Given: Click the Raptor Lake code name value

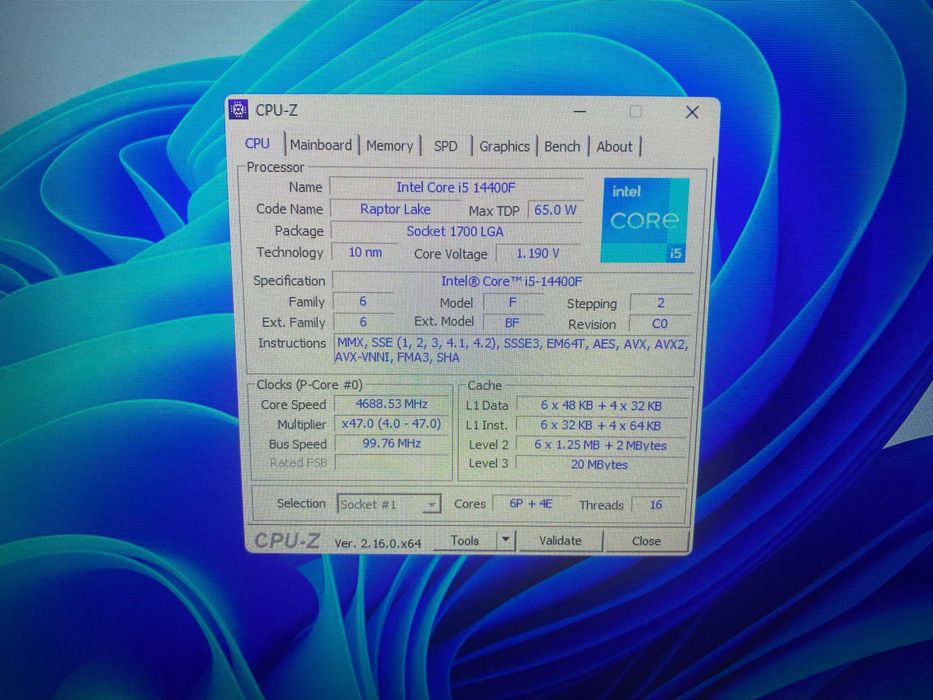Looking at the screenshot, I should pyautogui.click(x=395, y=210).
